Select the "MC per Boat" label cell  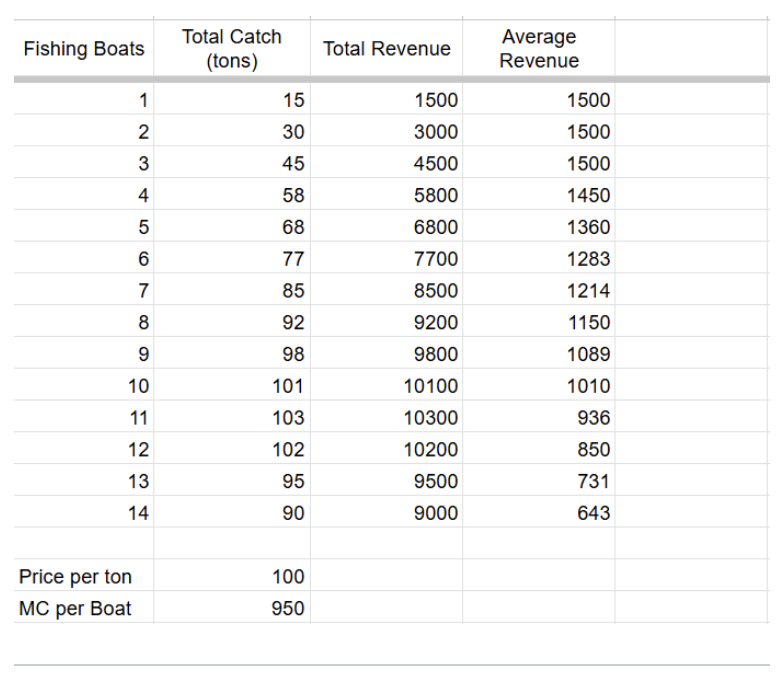pyautogui.click(x=84, y=607)
